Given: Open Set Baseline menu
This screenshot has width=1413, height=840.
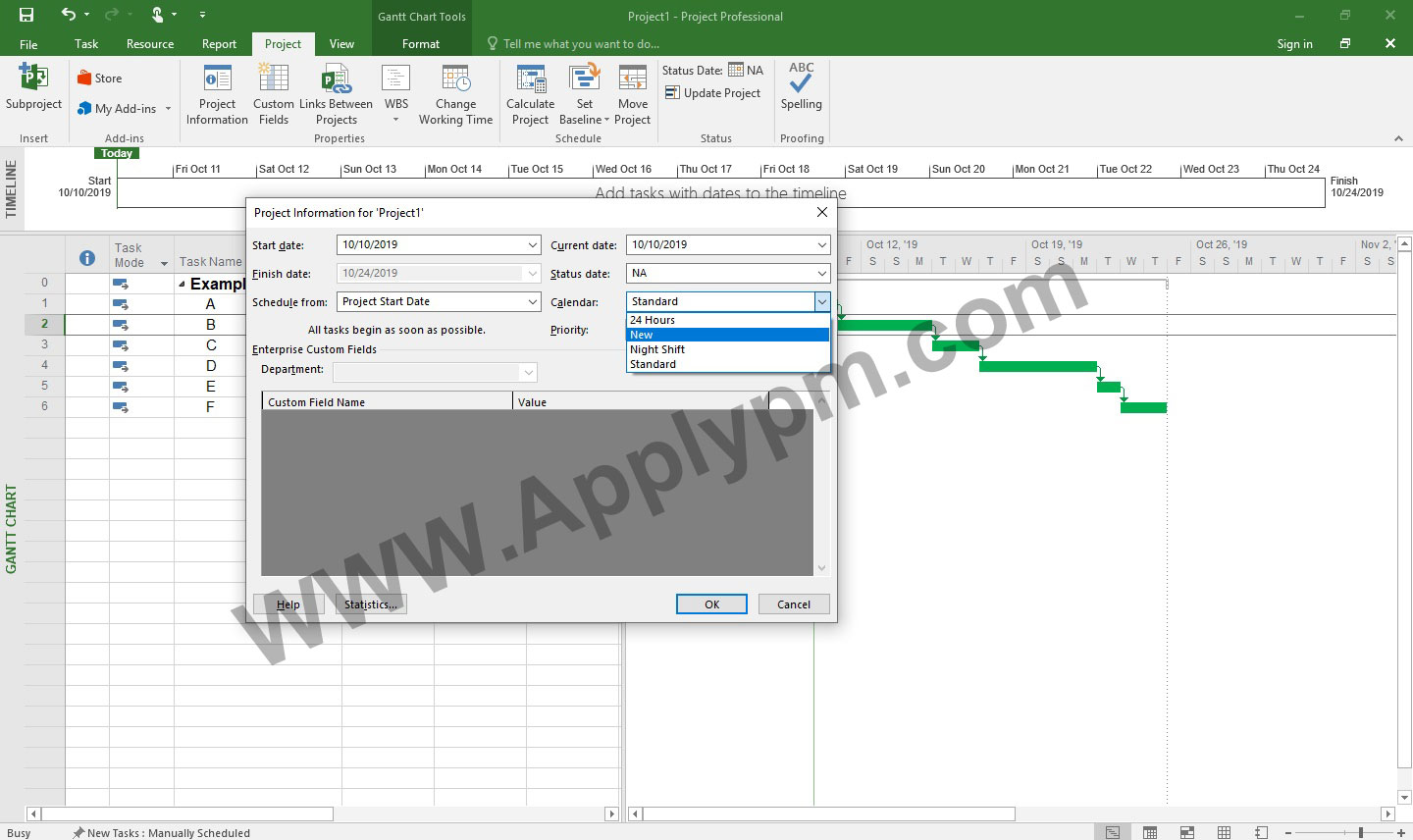Looking at the screenshot, I should 584,95.
